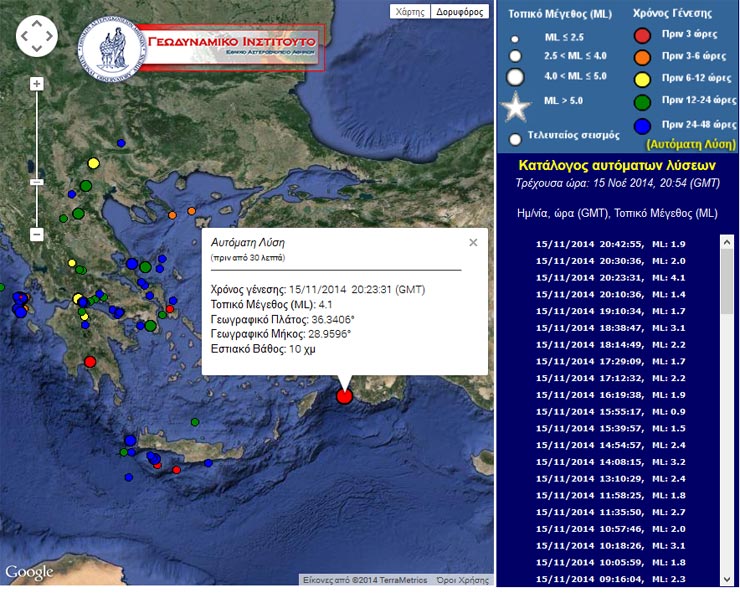This screenshot has width=740, height=593.
Task: Open catalog entry 14:08:15 ML 3.2
Action: pos(611,462)
